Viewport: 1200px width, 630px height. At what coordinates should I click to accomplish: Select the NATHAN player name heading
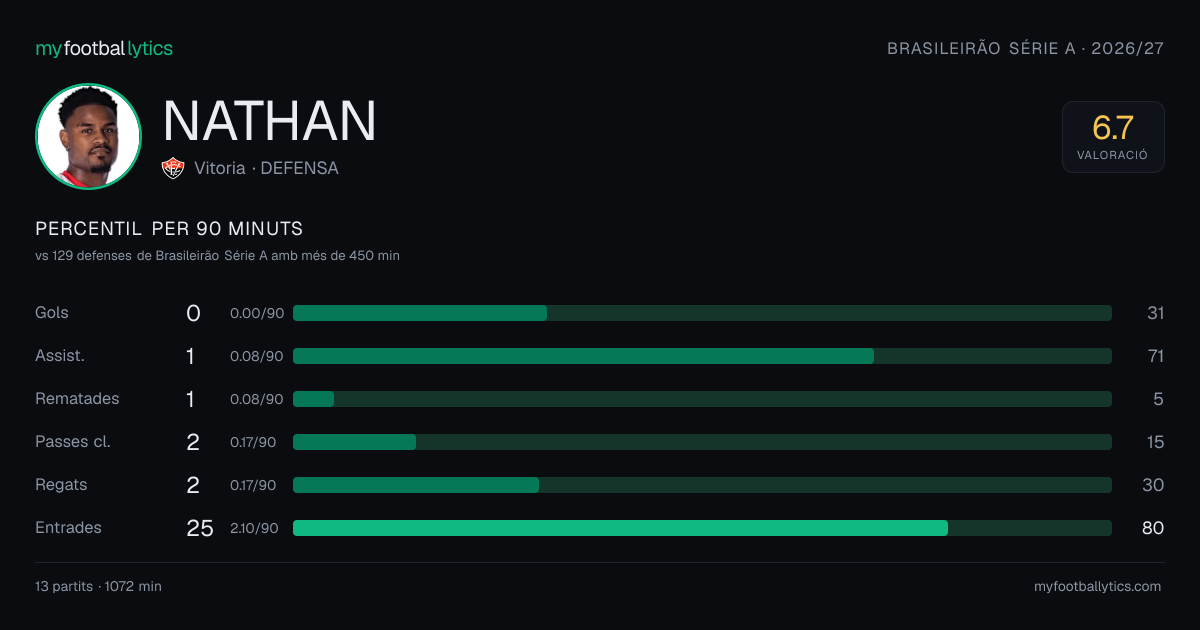[269, 121]
